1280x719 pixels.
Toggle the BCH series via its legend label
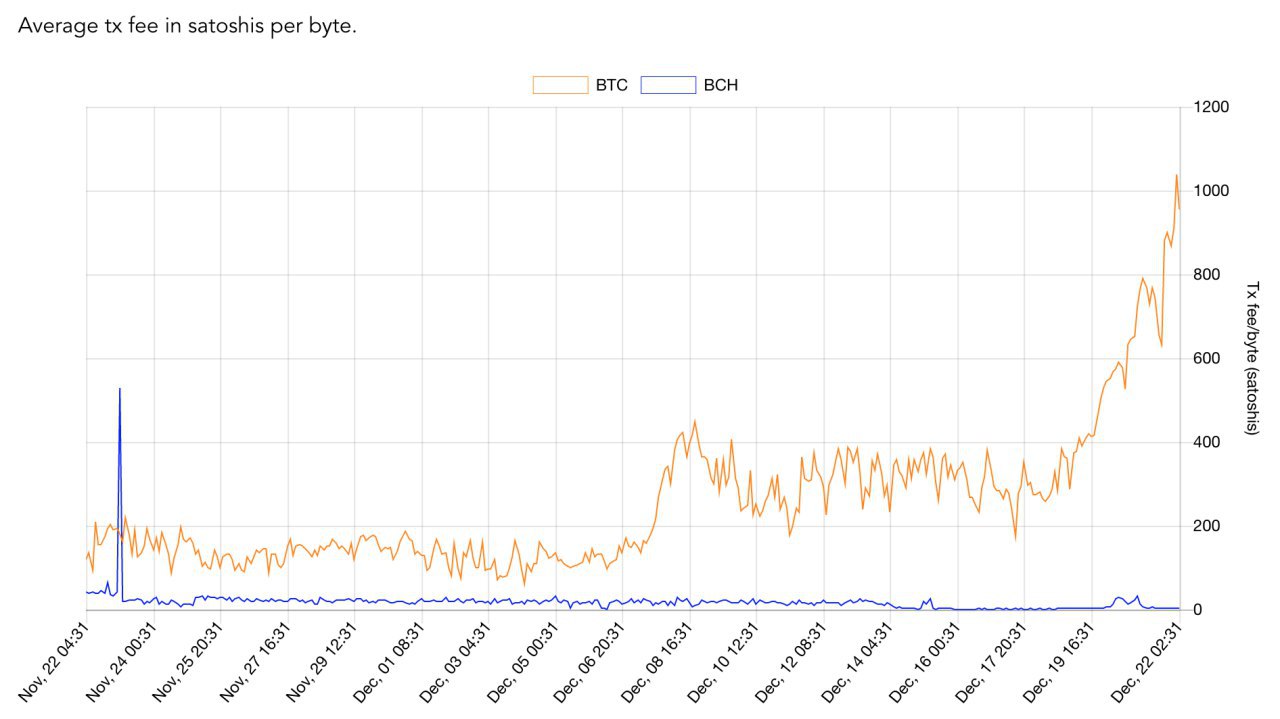coord(721,85)
